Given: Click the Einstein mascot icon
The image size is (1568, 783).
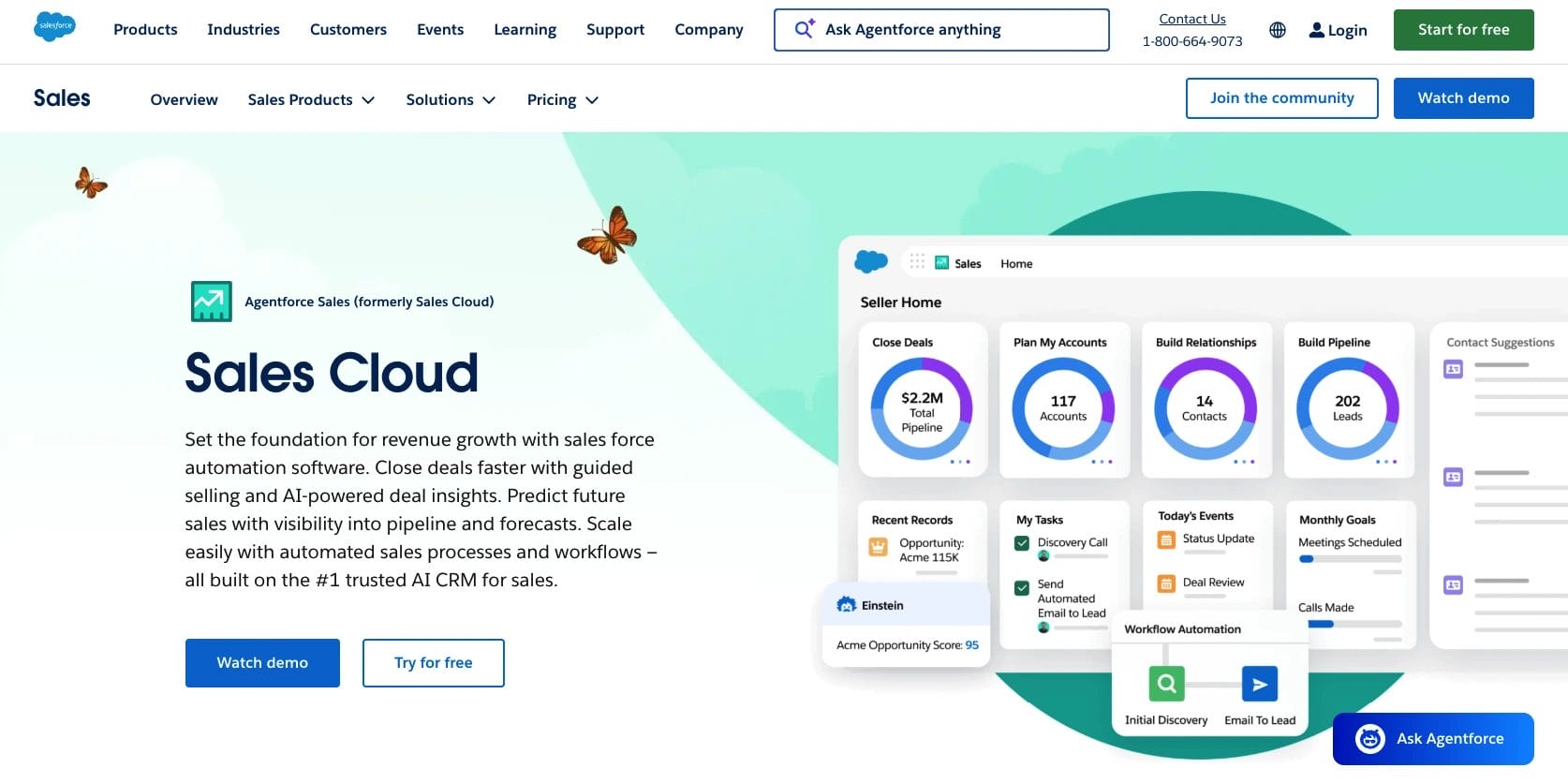Looking at the screenshot, I should pyautogui.click(x=847, y=605).
